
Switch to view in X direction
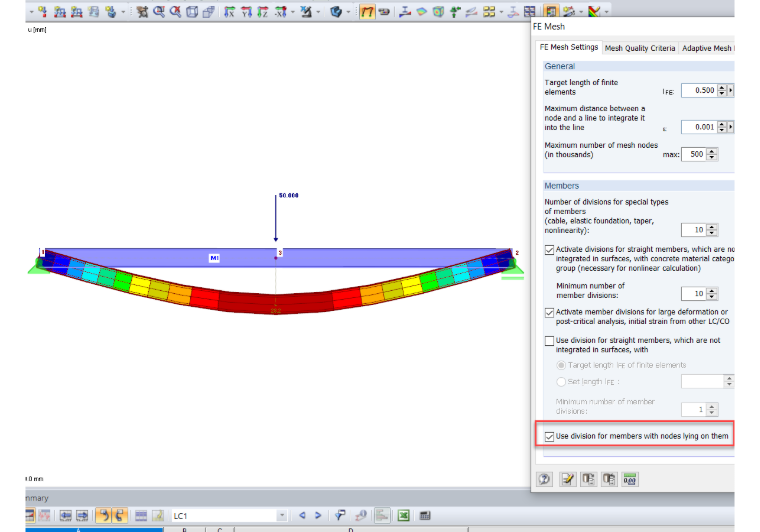[230, 11]
